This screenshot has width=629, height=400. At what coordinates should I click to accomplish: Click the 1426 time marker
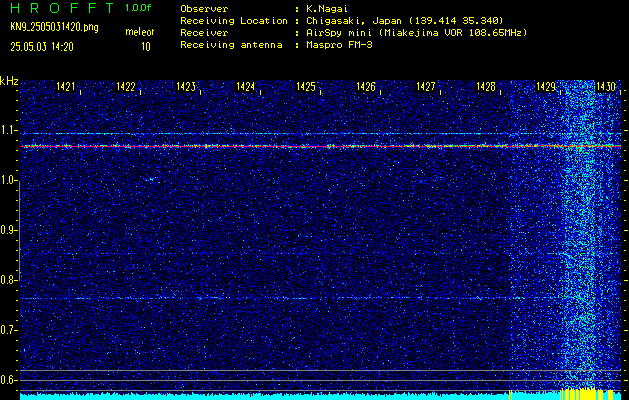[366, 86]
